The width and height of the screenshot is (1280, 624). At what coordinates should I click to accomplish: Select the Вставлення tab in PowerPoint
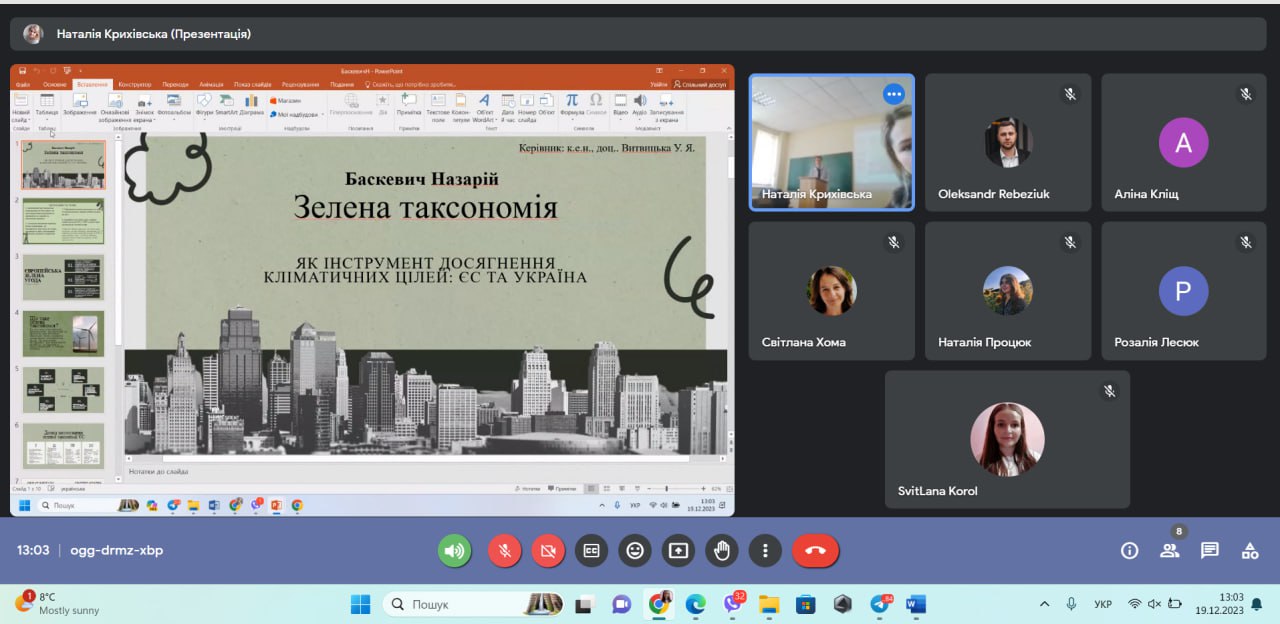(93, 85)
